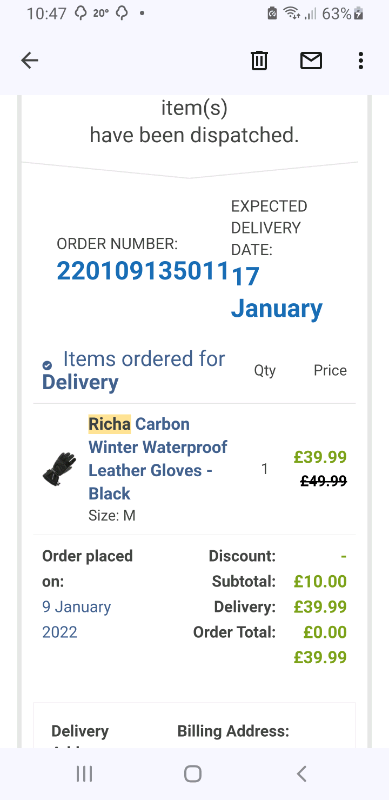Tap the Android navigation back chevron
Screen dimensions: 389x800
(x=302, y=774)
